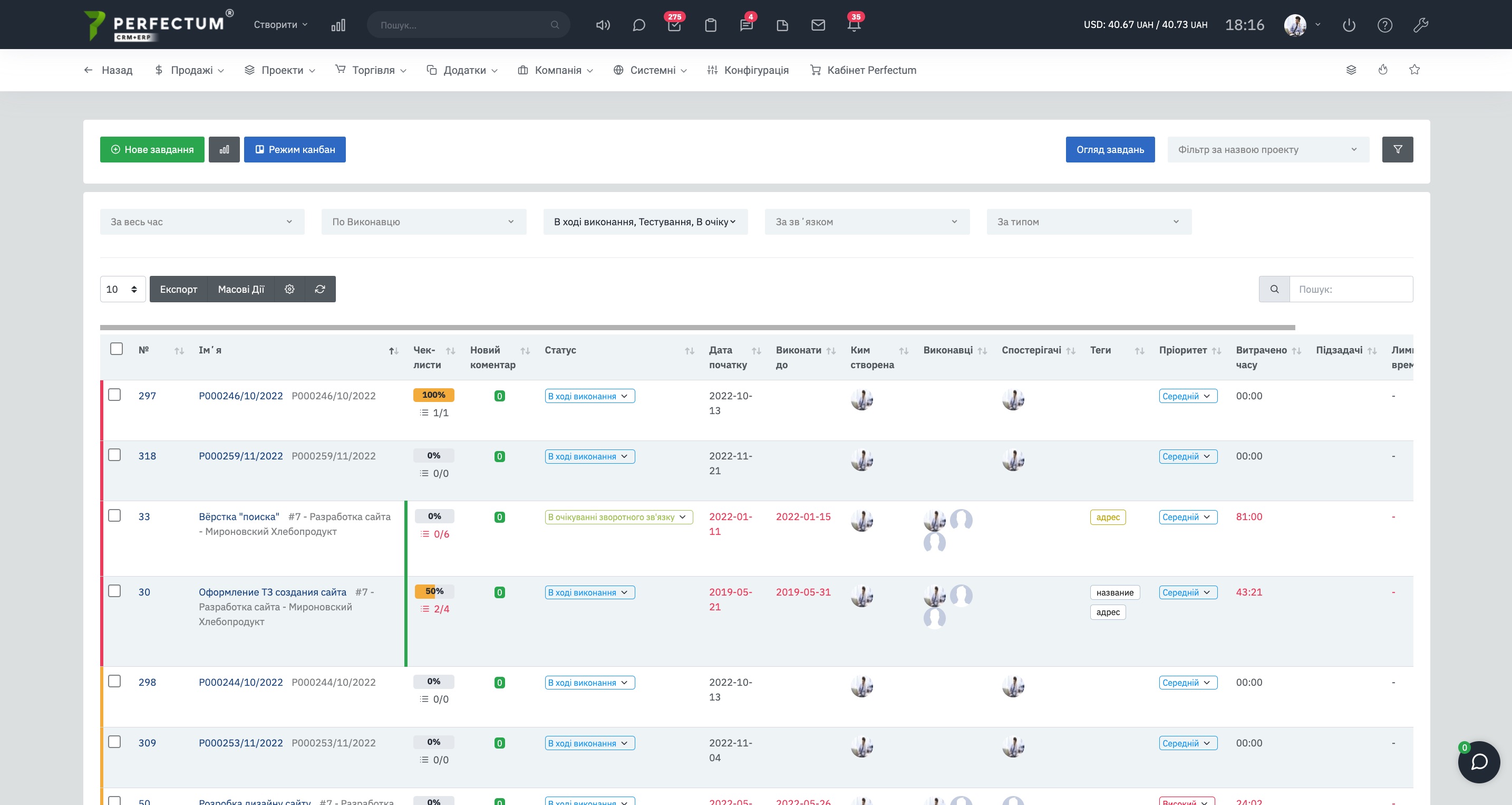The image size is (1512, 805).
Task: Expand the 'По Виконавцю' filter dropdown
Action: [423, 222]
